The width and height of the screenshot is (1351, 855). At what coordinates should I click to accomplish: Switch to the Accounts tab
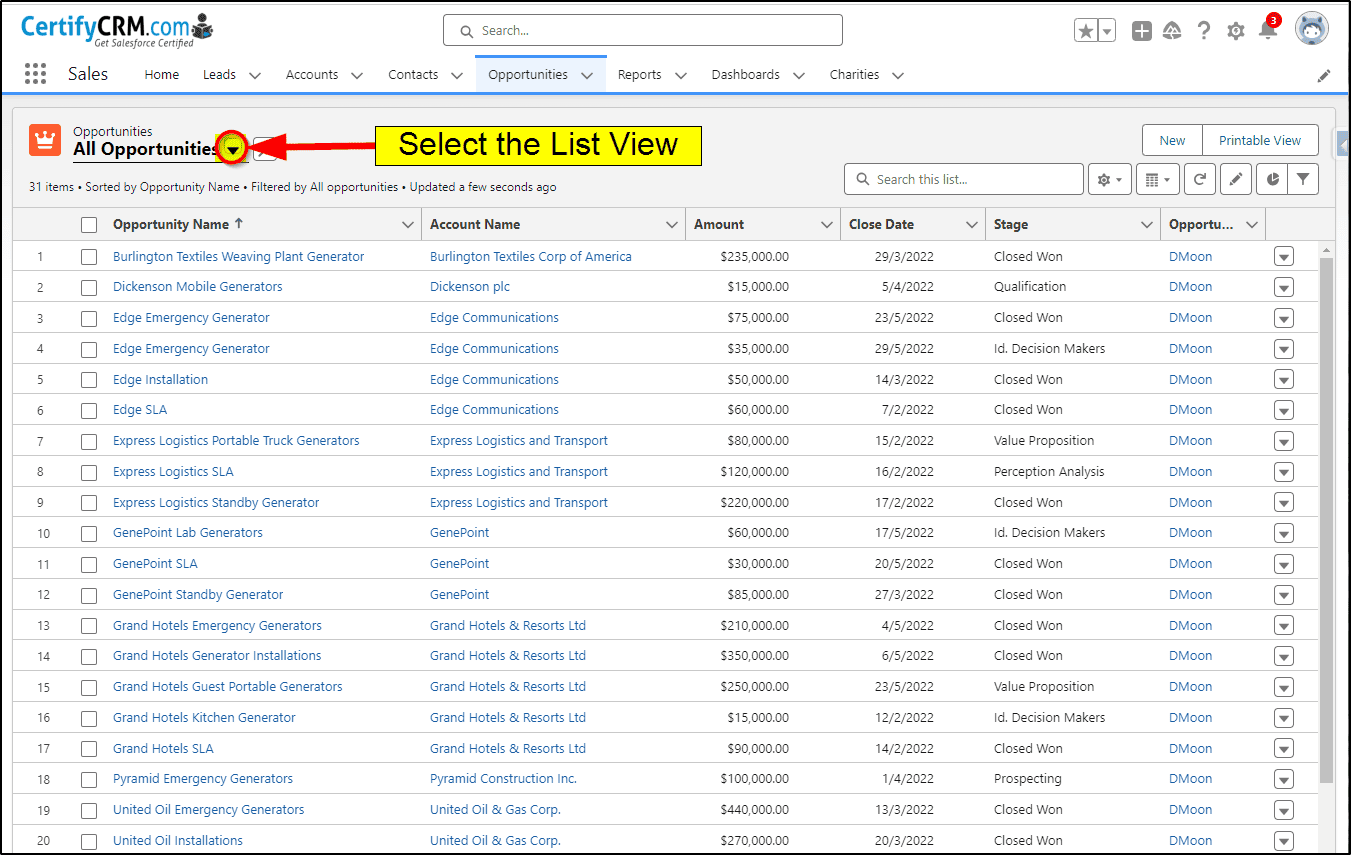pos(312,74)
